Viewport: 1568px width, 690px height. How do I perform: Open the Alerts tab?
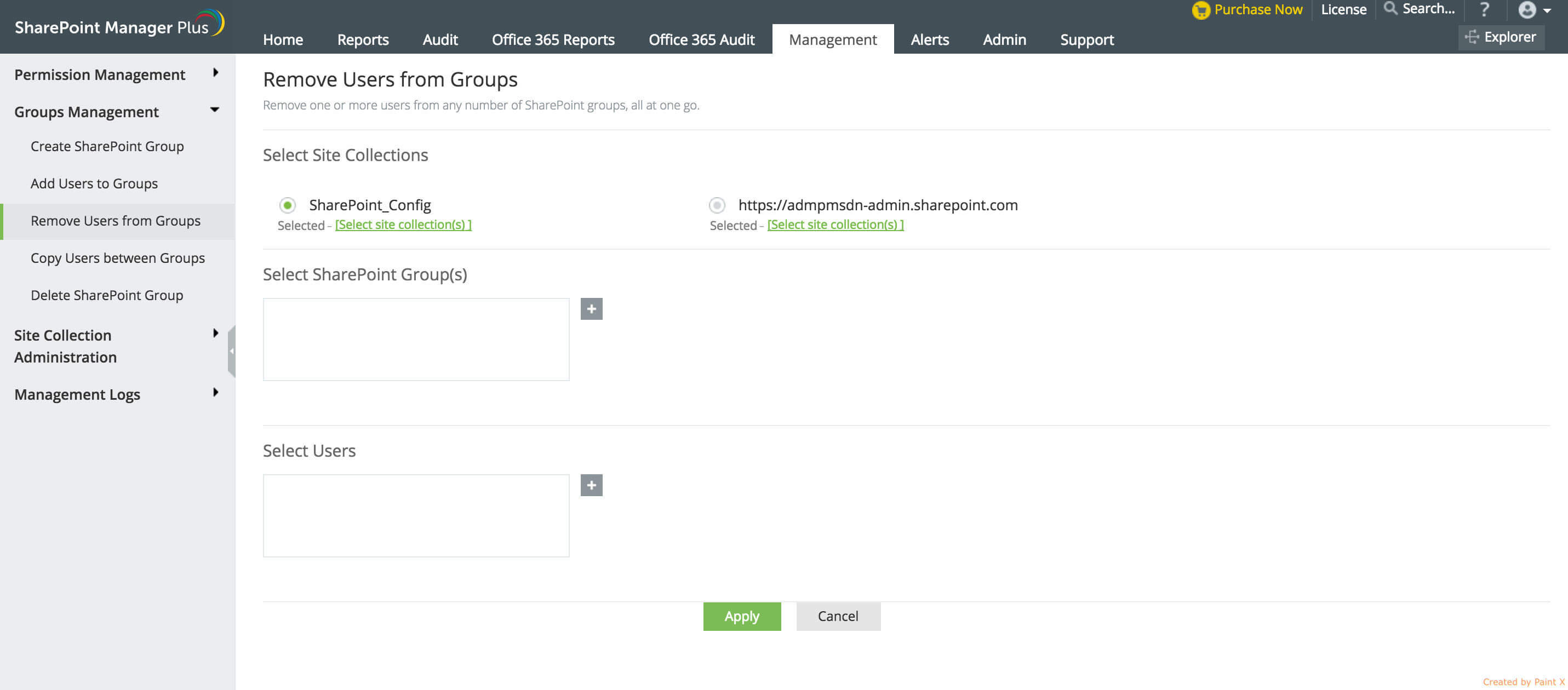[930, 39]
